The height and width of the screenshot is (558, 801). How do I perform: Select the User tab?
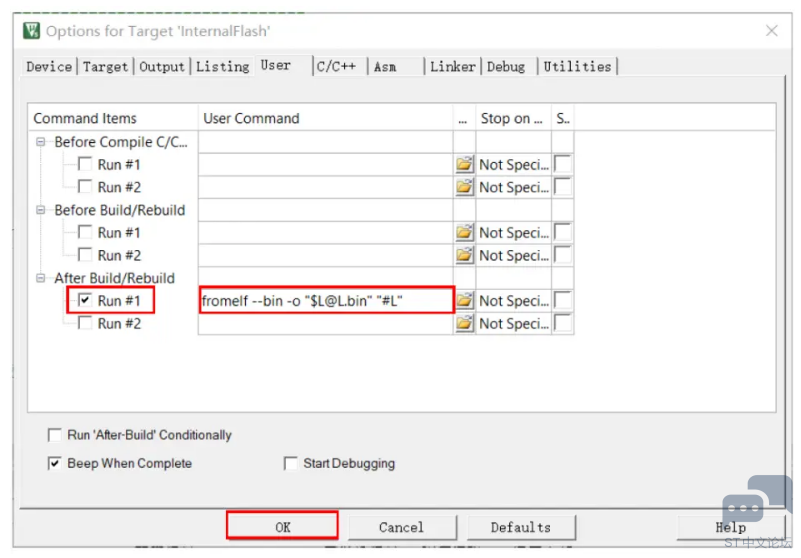[282, 65]
